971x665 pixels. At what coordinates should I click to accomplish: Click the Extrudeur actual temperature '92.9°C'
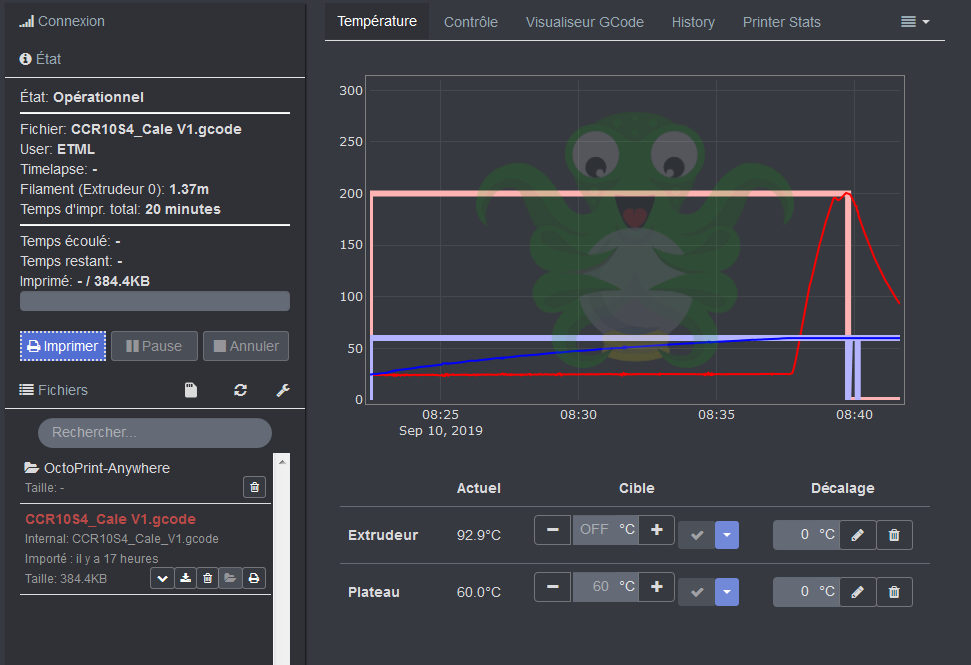[479, 535]
